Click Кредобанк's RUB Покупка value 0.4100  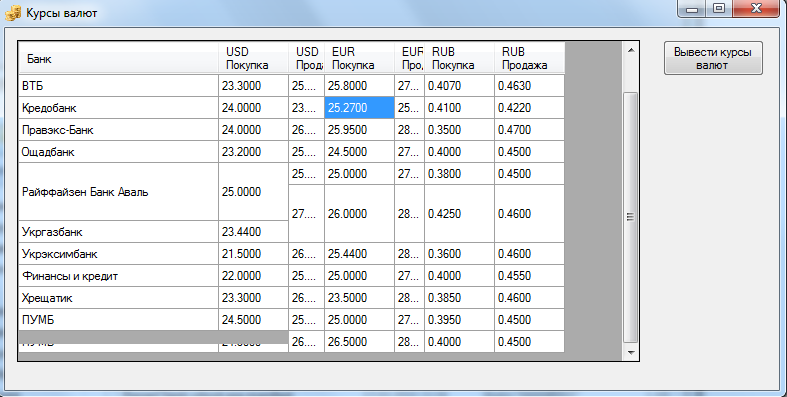pos(459,108)
